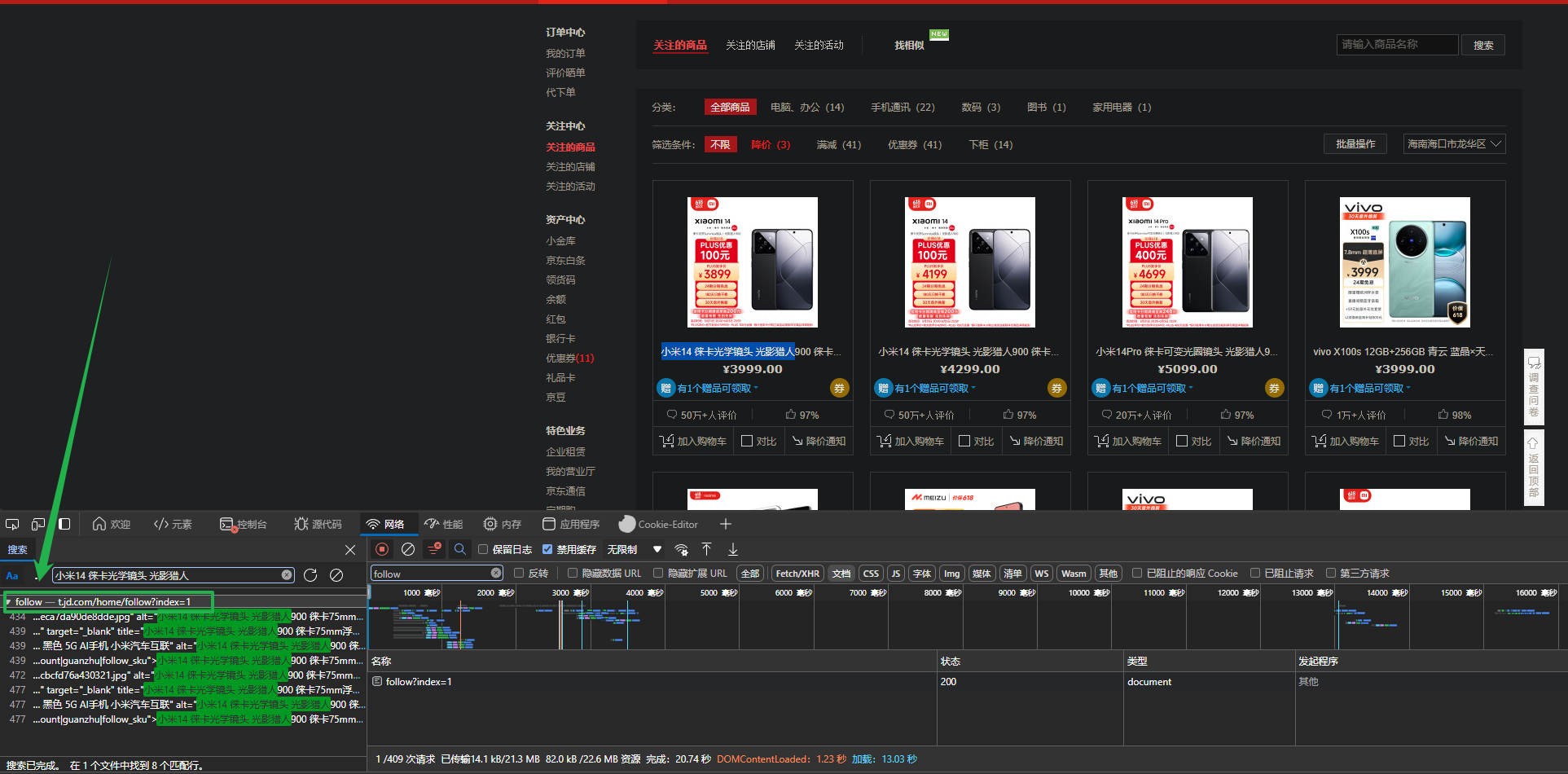
Task: Click the export HAR download arrow
Action: (x=732, y=549)
